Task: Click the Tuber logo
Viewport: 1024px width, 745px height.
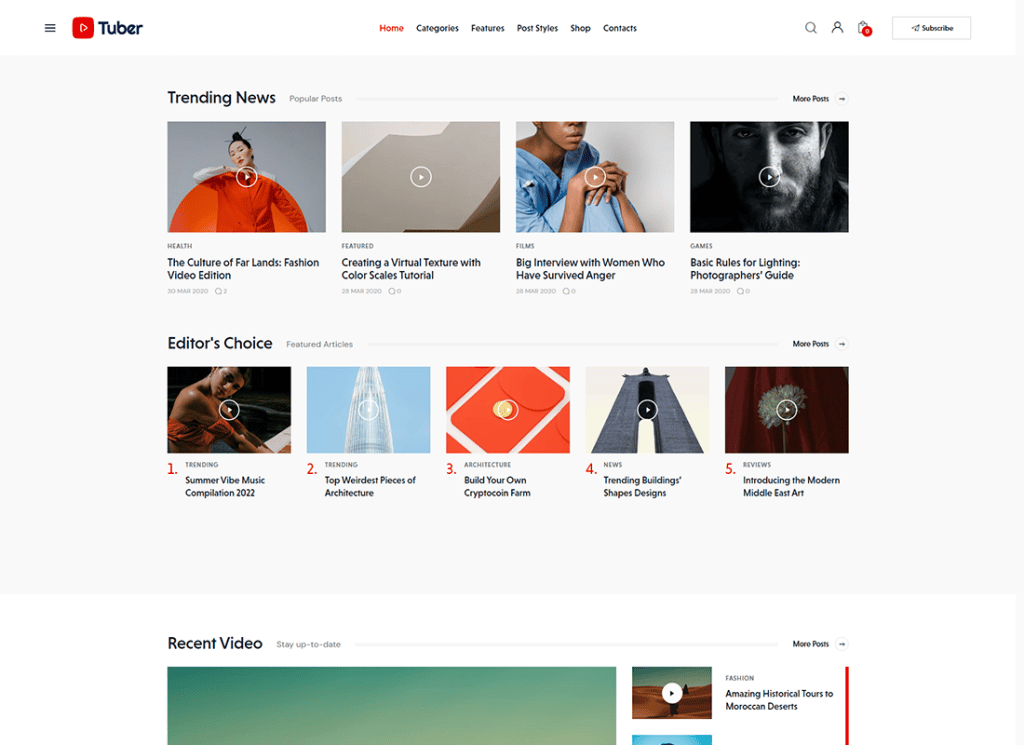Action: coord(107,28)
